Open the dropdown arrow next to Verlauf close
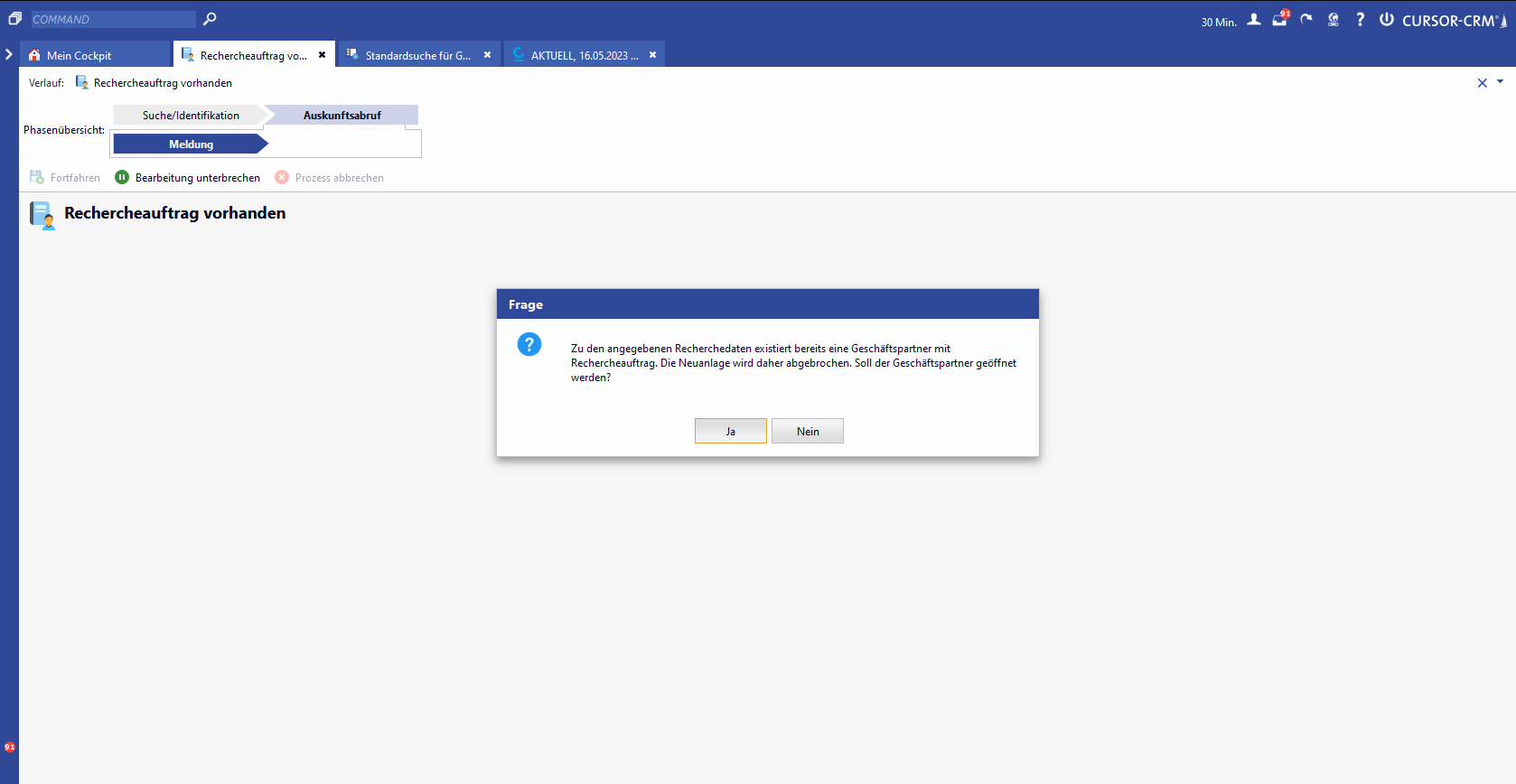This screenshot has height=784, width=1516. tap(1501, 82)
